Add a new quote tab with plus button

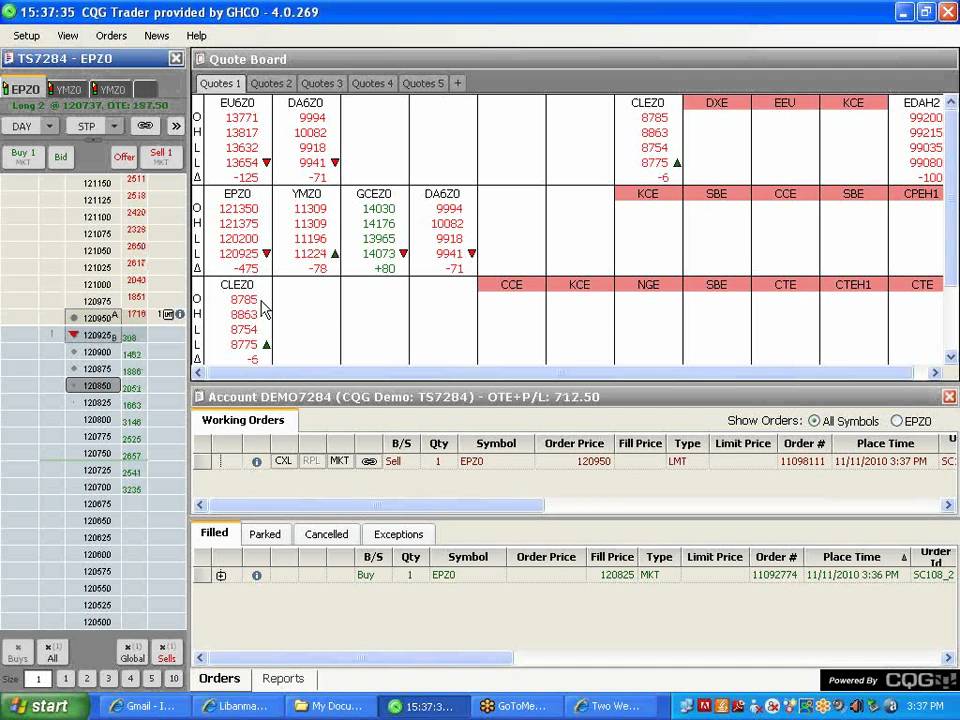pos(457,83)
